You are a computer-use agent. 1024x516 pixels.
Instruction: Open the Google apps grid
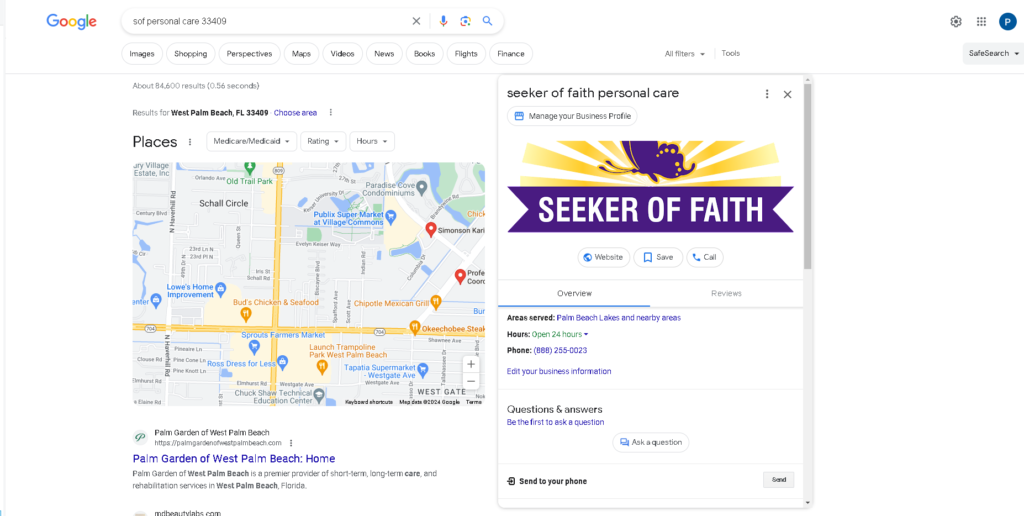981,22
